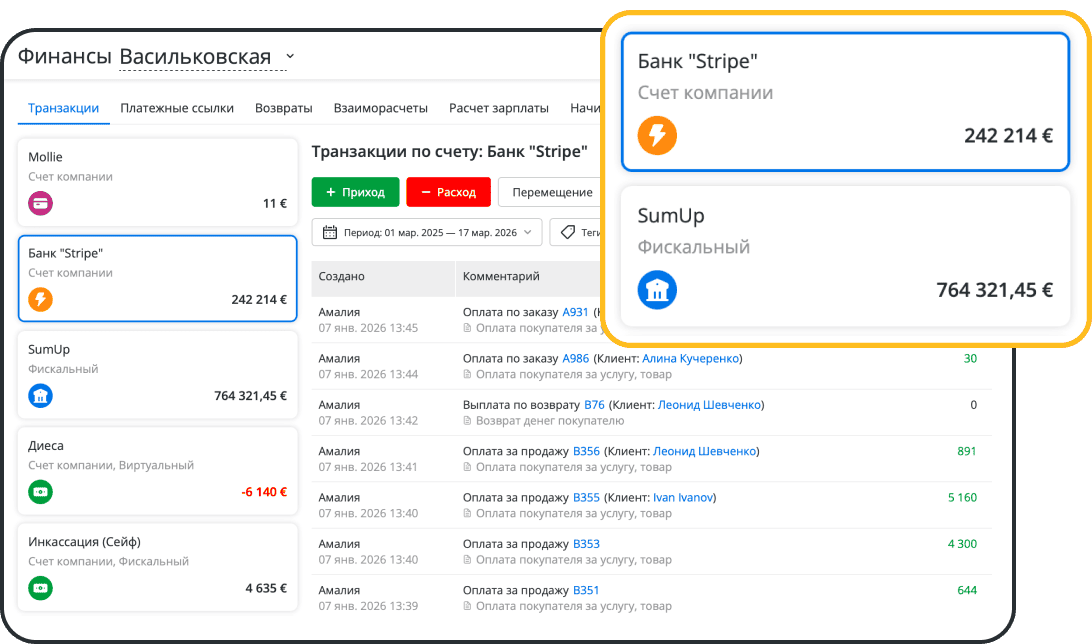Click the orange lightning icon in the sidebar Stripe card
This screenshot has height=644, width=1092.
pos(41,299)
